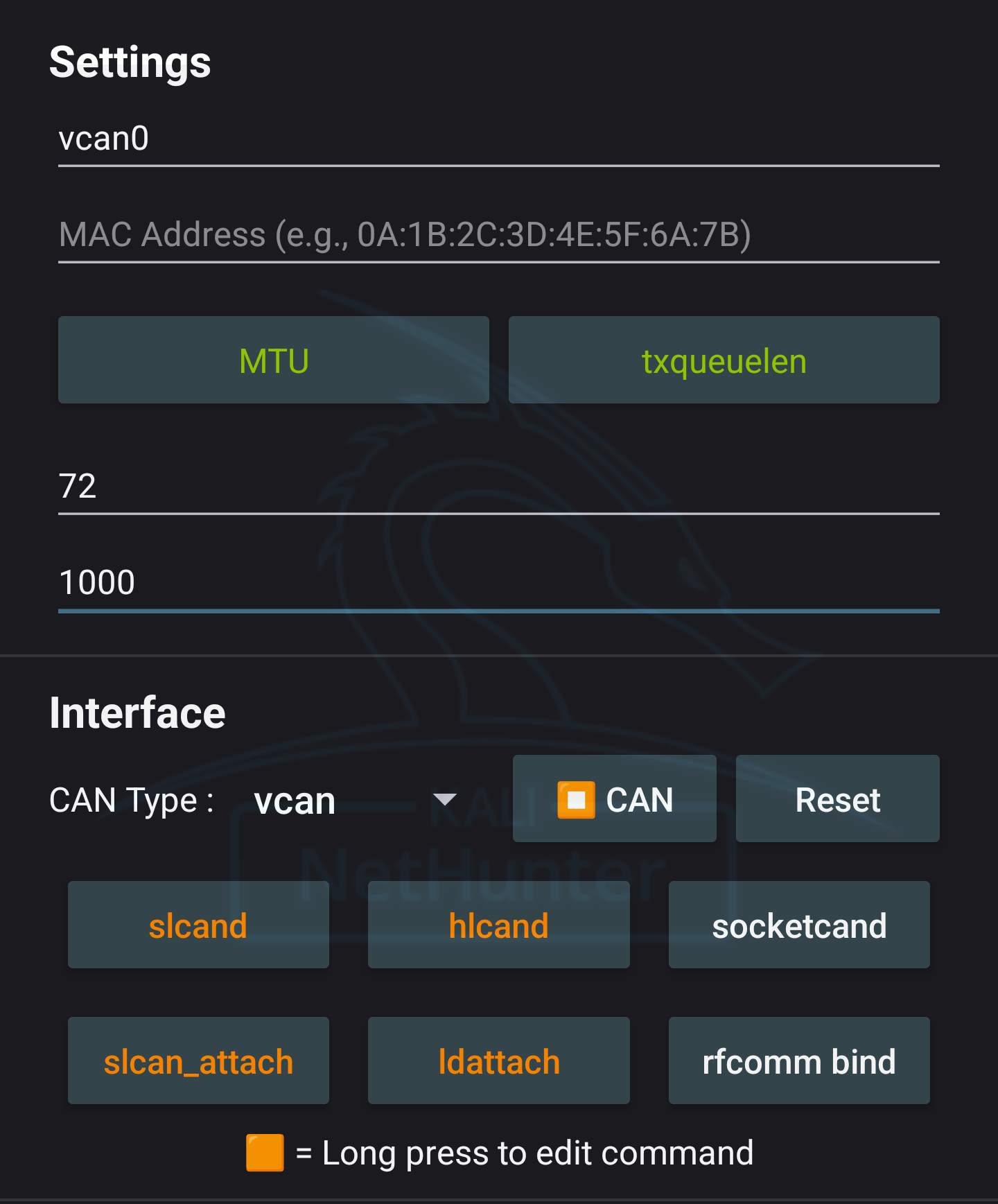Viewport: 998px width, 1204px height.
Task: Toggle the CAN interface button
Action: [615, 799]
